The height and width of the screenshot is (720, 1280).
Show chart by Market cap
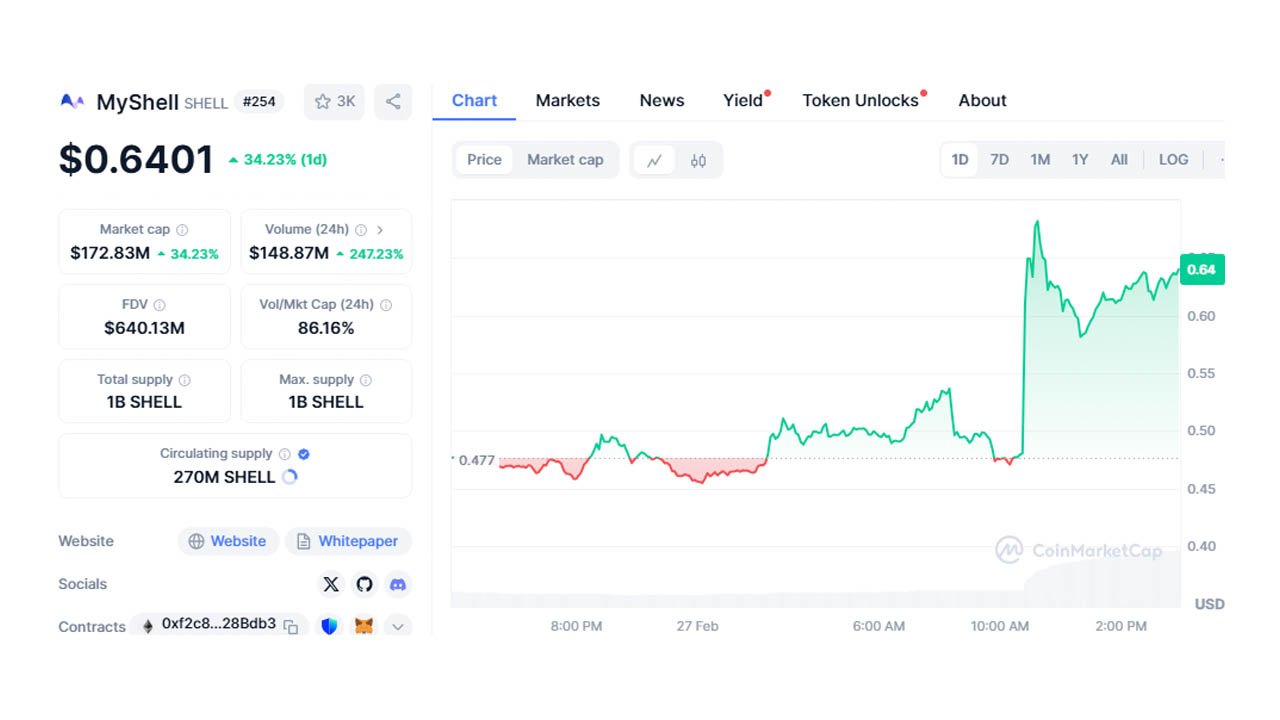(x=565, y=160)
